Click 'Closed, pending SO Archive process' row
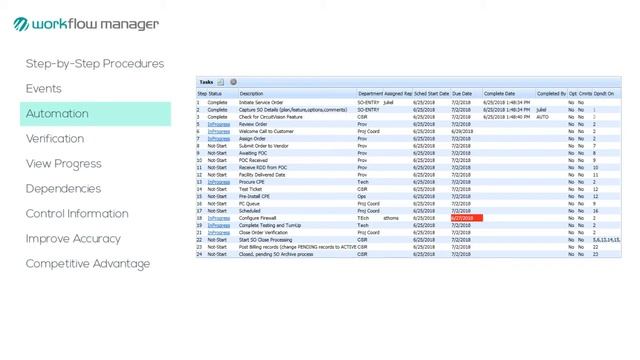 pos(409,254)
